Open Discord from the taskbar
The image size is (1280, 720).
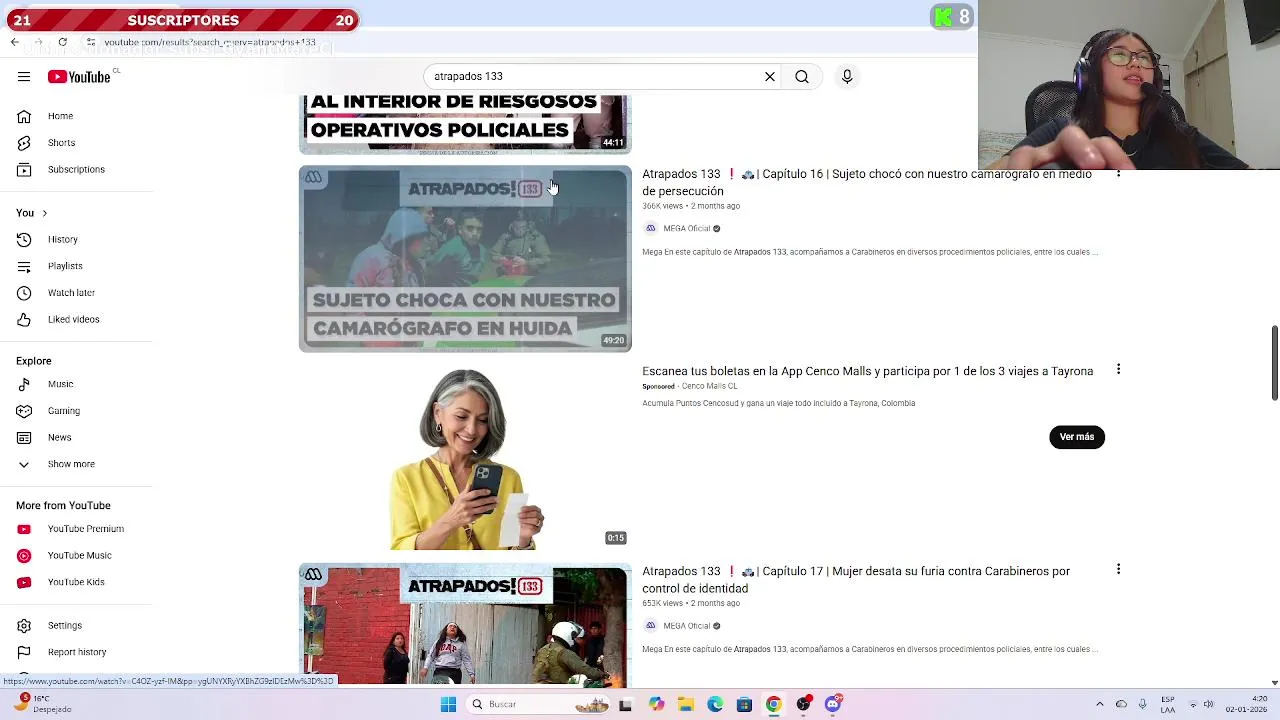click(833, 704)
